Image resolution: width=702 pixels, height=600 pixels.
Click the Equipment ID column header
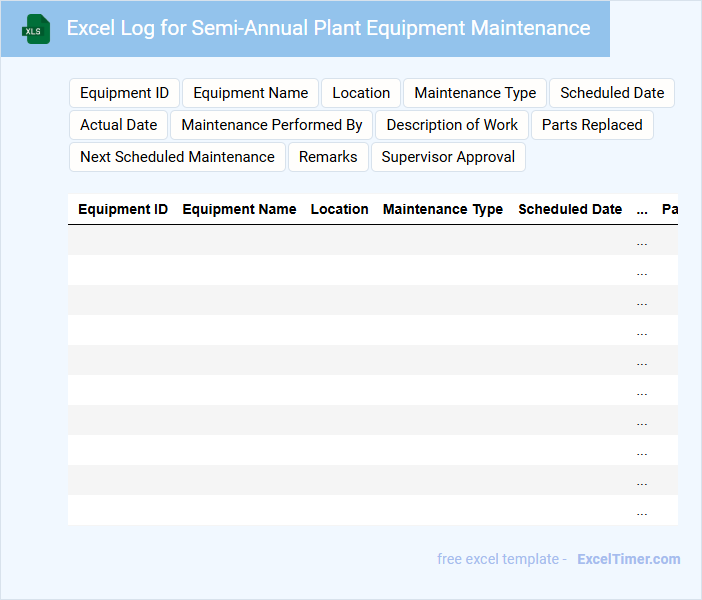[x=123, y=210]
